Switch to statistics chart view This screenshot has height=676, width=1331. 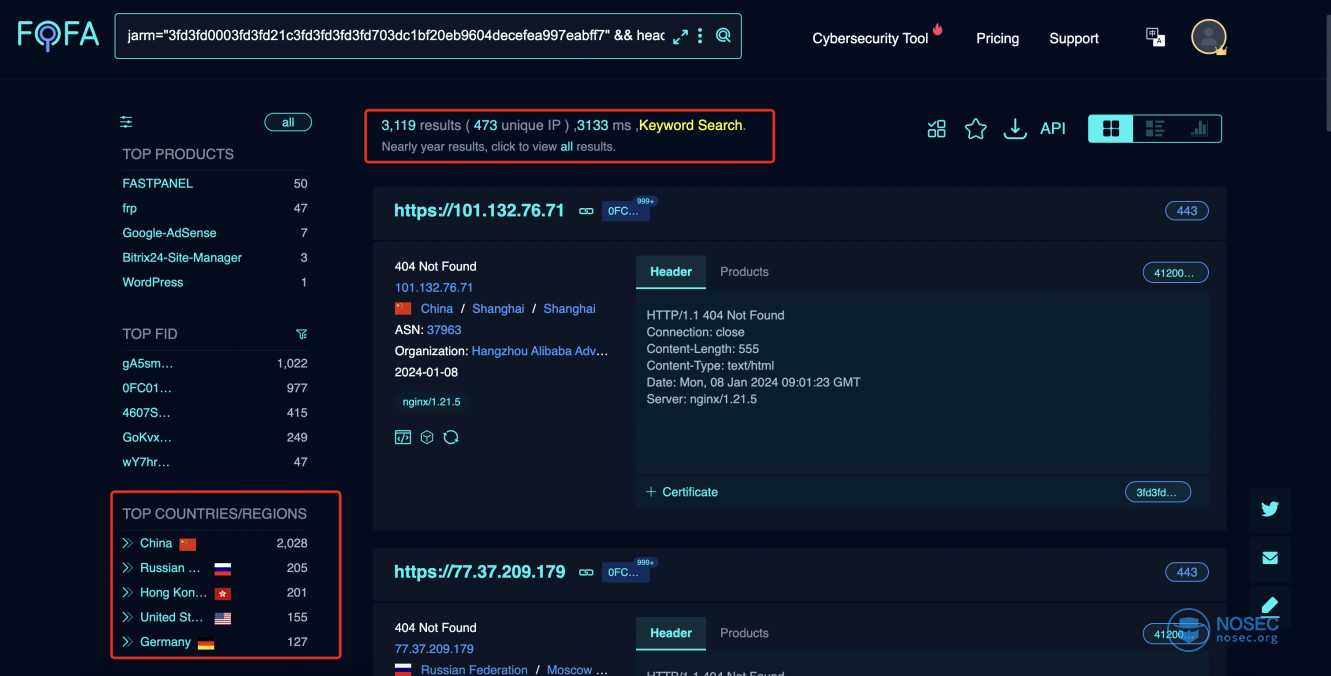click(x=1199, y=128)
